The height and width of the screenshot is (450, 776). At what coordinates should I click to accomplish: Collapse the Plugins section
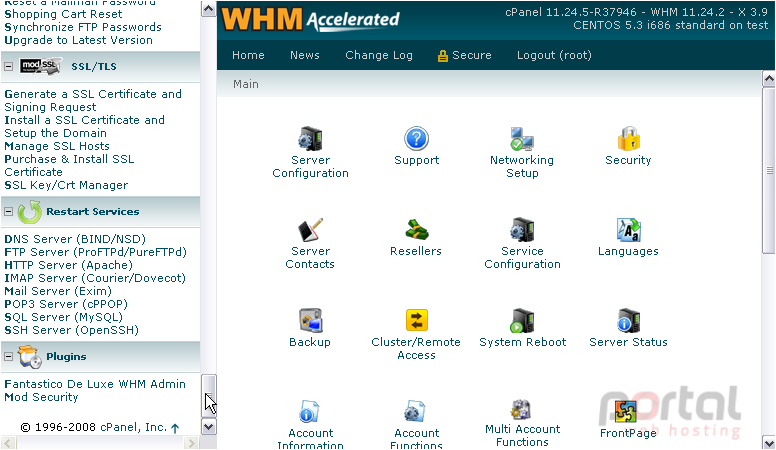[8, 356]
